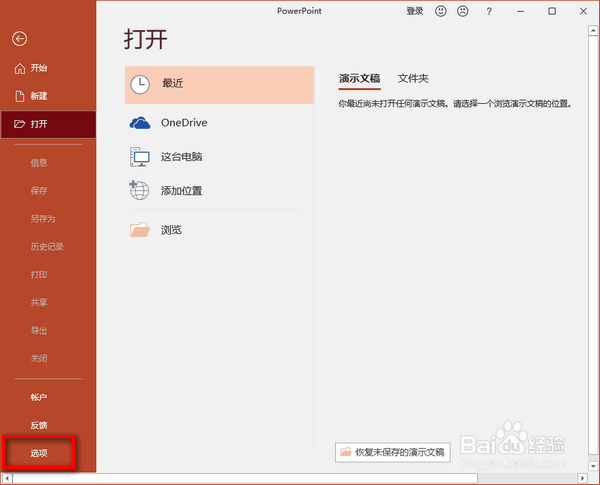Click the vertical scrollbar down arrow

click(593, 466)
